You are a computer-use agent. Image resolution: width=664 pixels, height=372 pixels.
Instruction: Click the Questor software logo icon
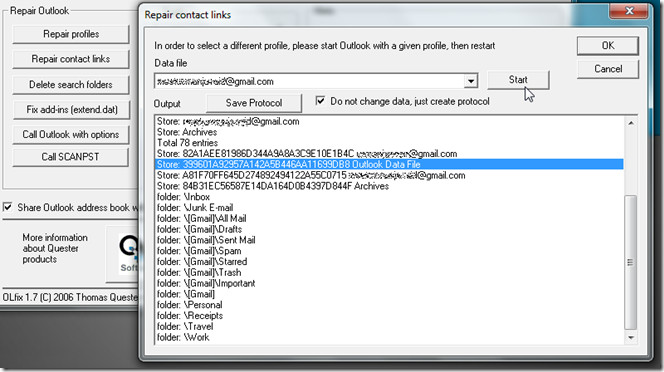coord(128,253)
